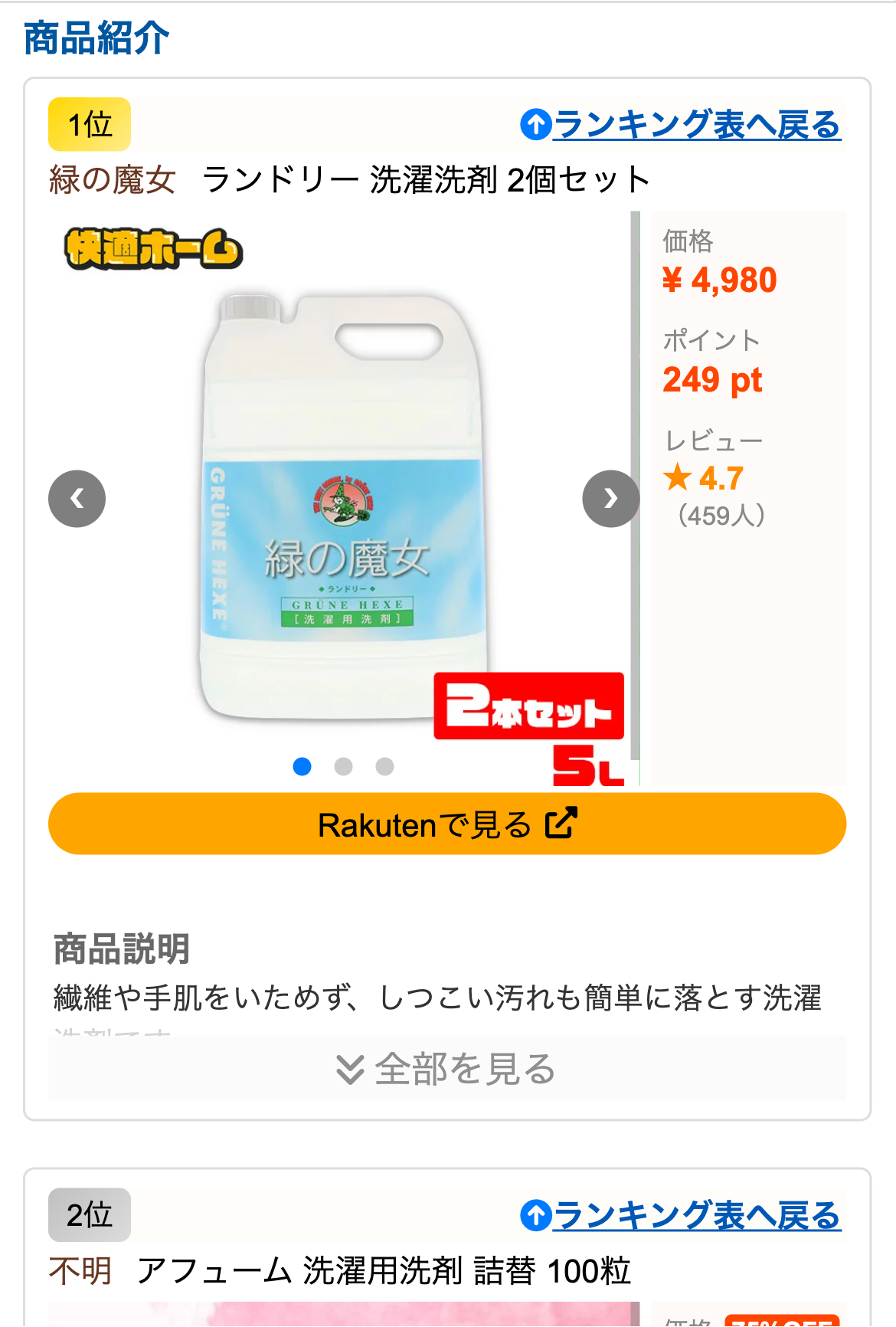Open Rakutenで見る product page

pyautogui.click(x=447, y=824)
